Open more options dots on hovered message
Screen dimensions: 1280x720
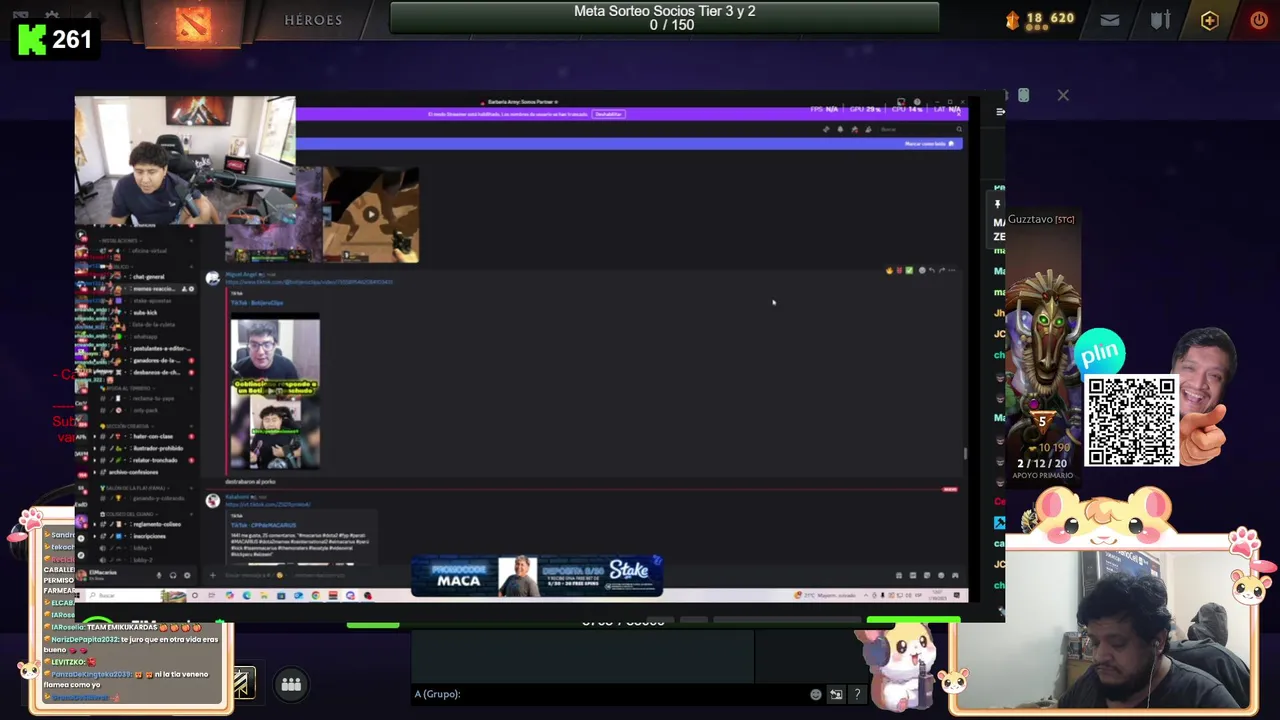click(x=952, y=270)
